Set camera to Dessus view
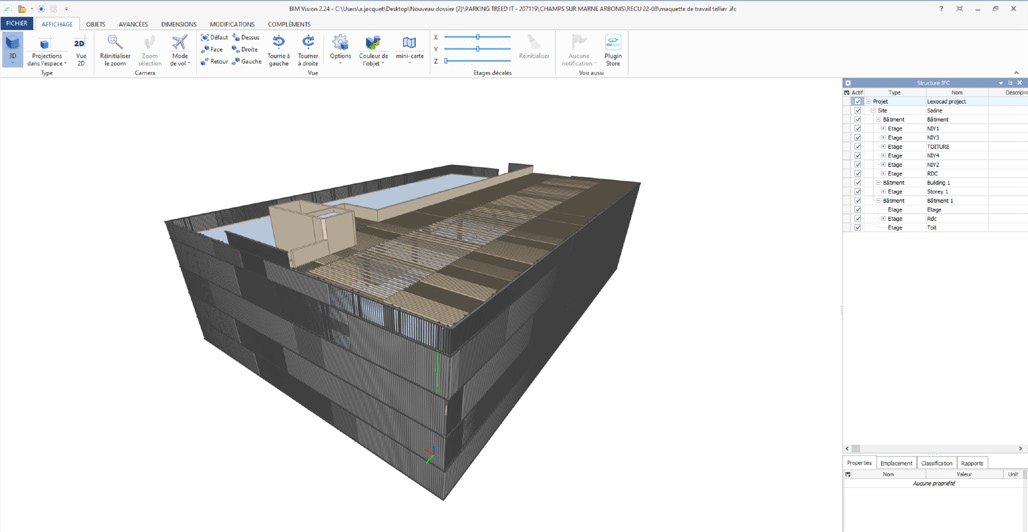This screenshot has height=532, width=1028. click(246, 37)
